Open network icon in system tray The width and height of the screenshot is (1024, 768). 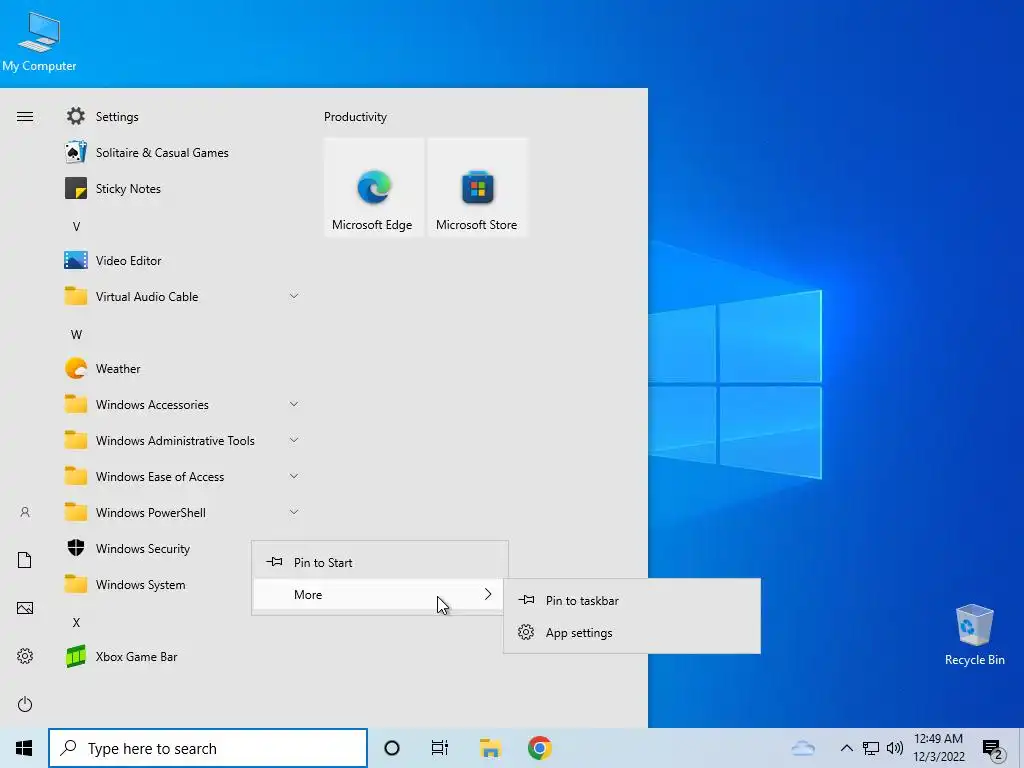(871, 748)
